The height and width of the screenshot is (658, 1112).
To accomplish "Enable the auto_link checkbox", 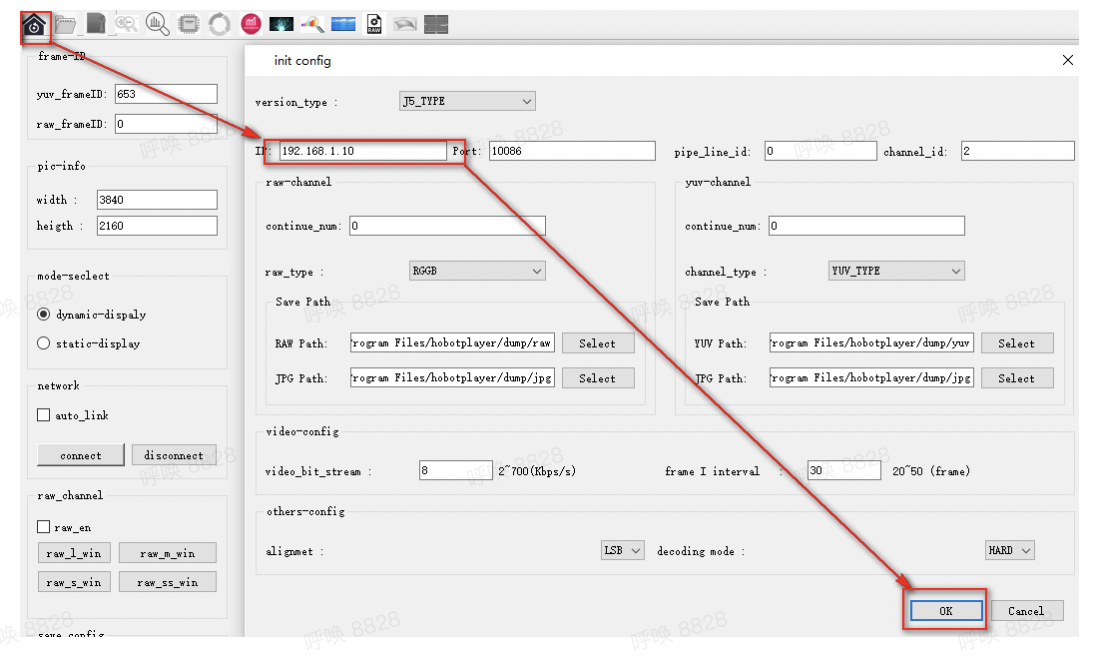I will (43, 415).
